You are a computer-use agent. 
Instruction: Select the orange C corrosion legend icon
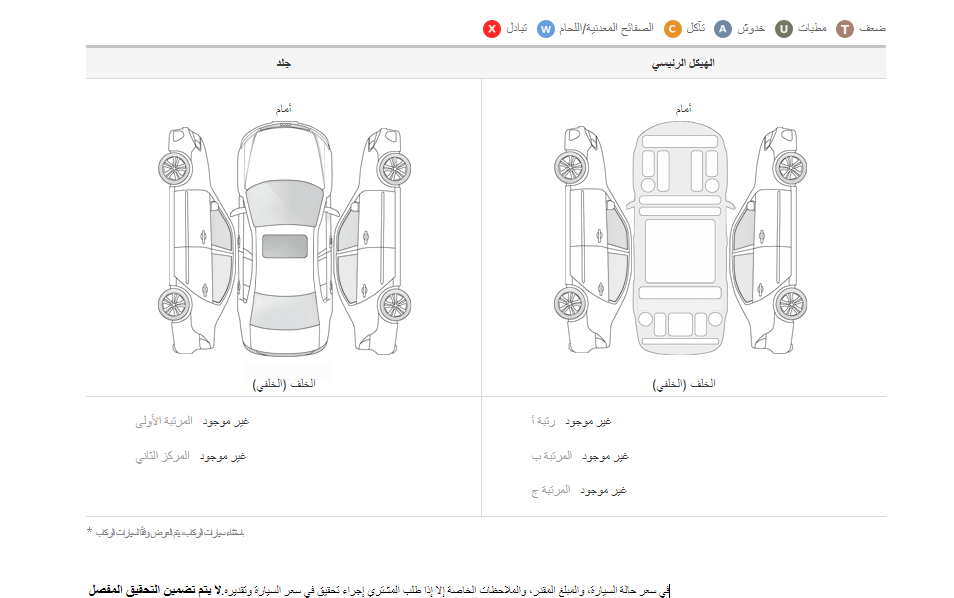[x=673, y=28]
